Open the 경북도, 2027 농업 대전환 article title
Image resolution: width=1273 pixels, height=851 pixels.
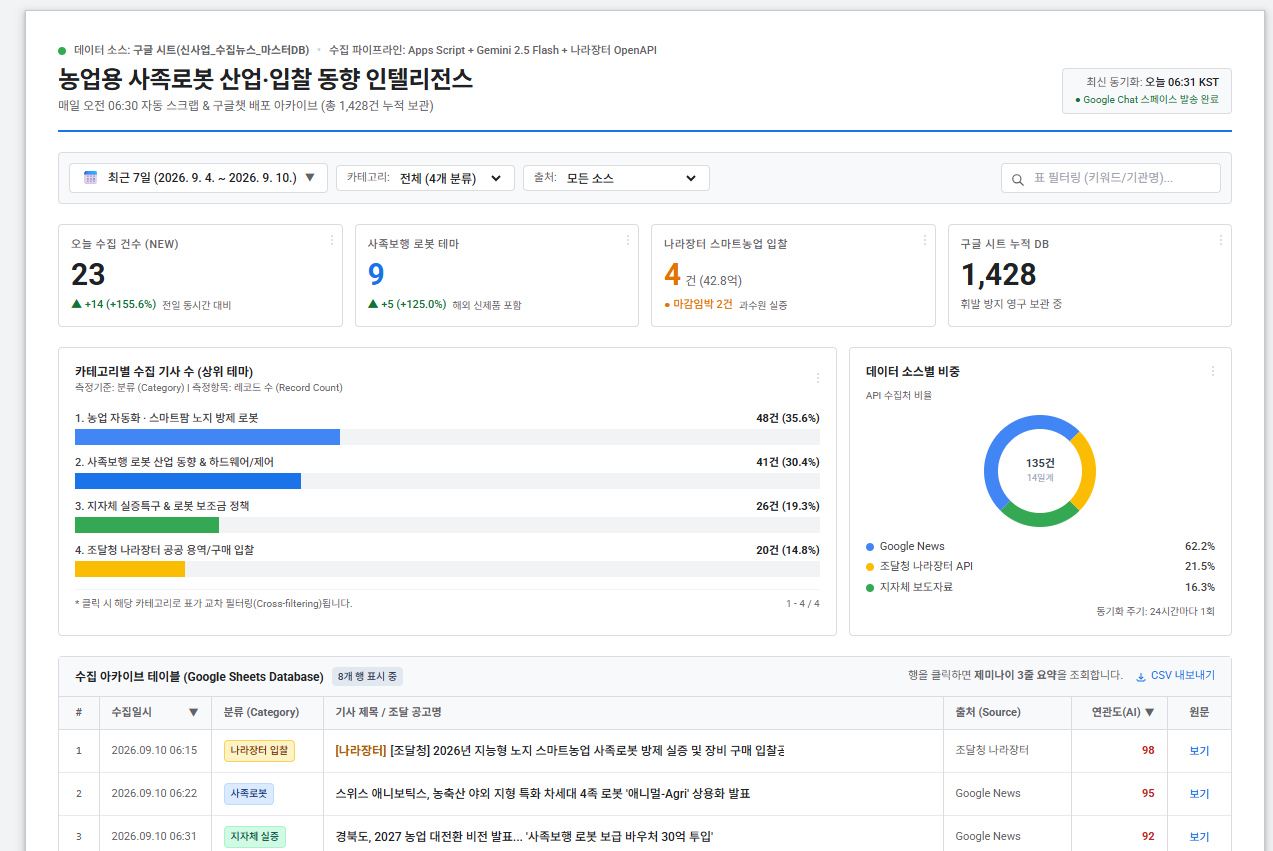(524, 837)
